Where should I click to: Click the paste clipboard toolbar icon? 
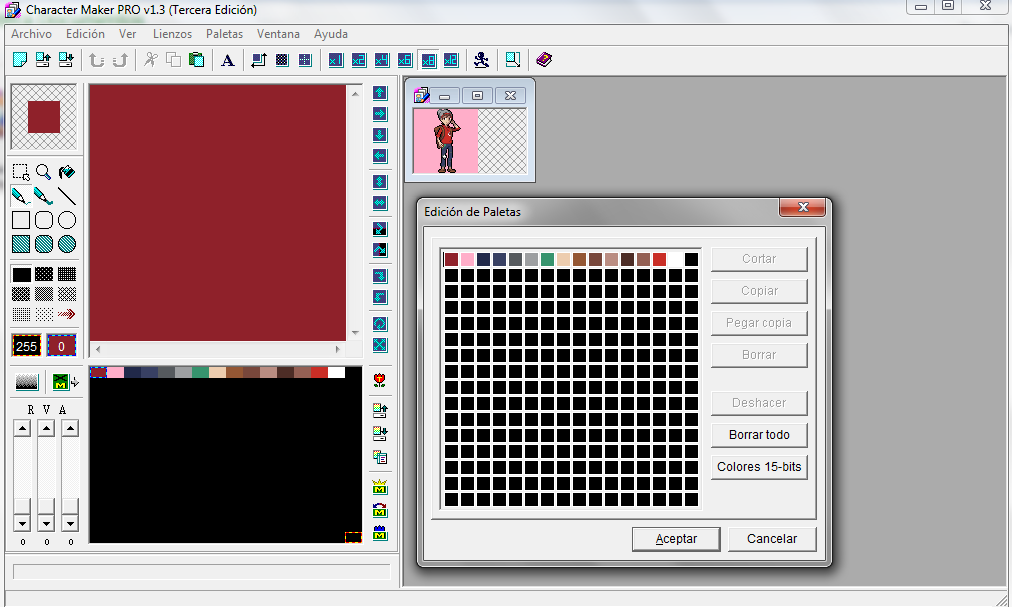tap(197, 60)
